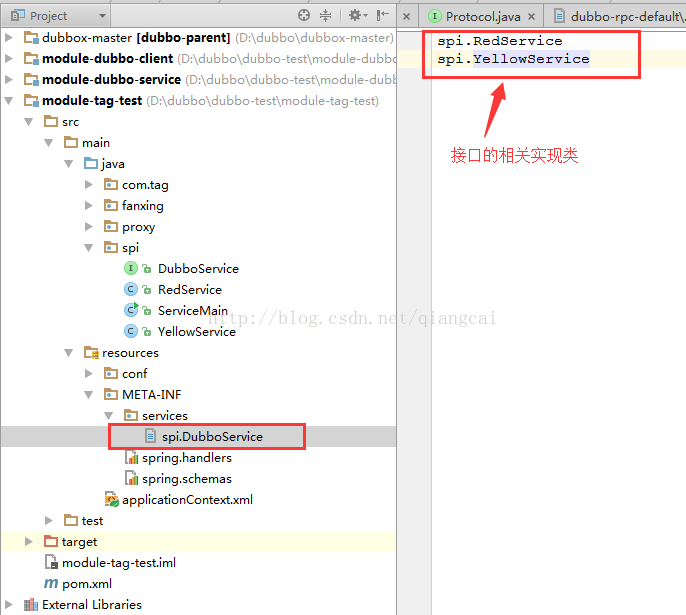Click the dubbox-master module icon
Screen dimensions: 686x615
pos(31,38)
